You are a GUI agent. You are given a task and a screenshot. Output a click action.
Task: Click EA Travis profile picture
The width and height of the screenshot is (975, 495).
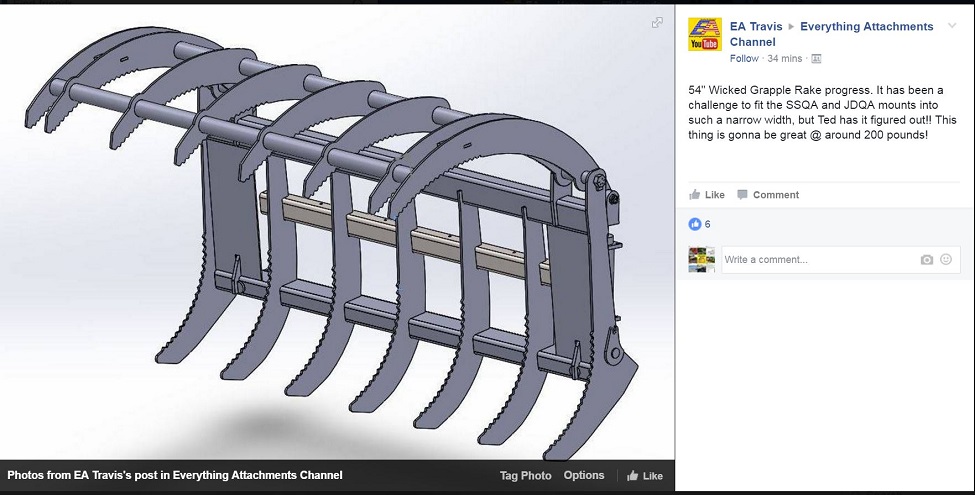pyautogui.click(x=704, y=35)
